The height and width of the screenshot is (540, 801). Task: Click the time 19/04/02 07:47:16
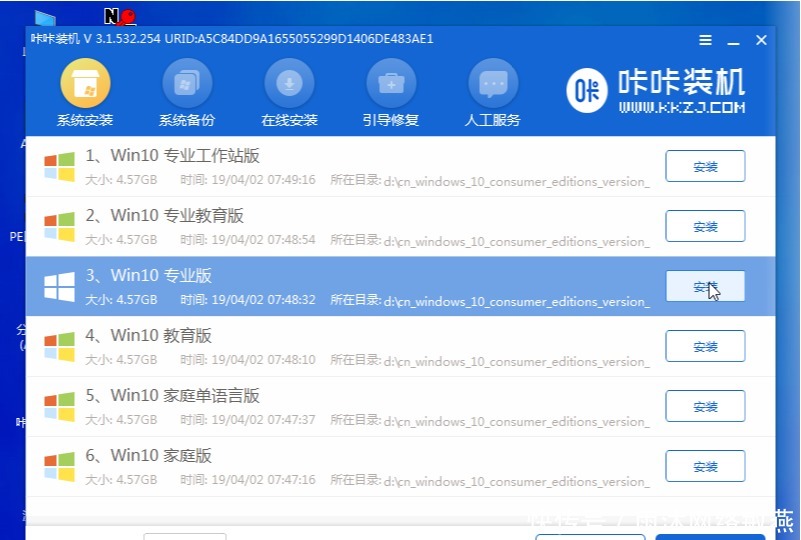tap(264, 480)
